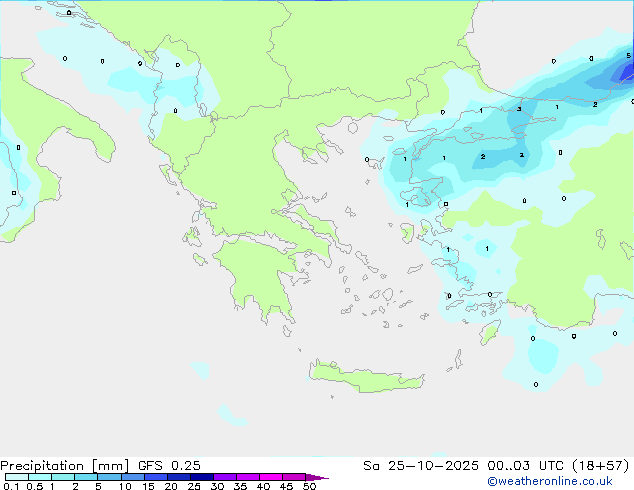
Task: Select the 2–5 mm legend swatch
Action: (x=86, y=477)
